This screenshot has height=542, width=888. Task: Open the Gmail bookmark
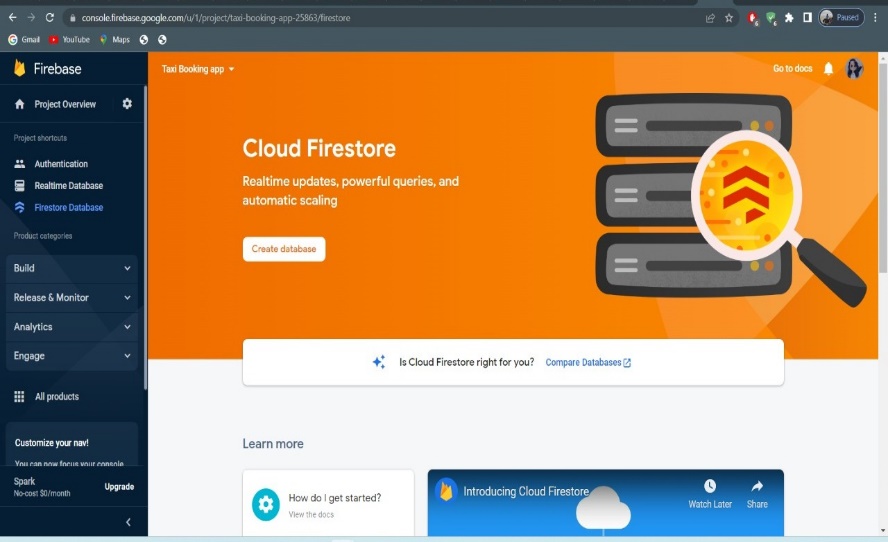(24, 40)
